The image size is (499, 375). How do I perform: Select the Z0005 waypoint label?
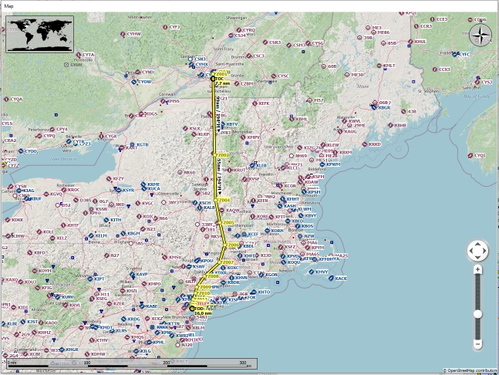[228, 222]
